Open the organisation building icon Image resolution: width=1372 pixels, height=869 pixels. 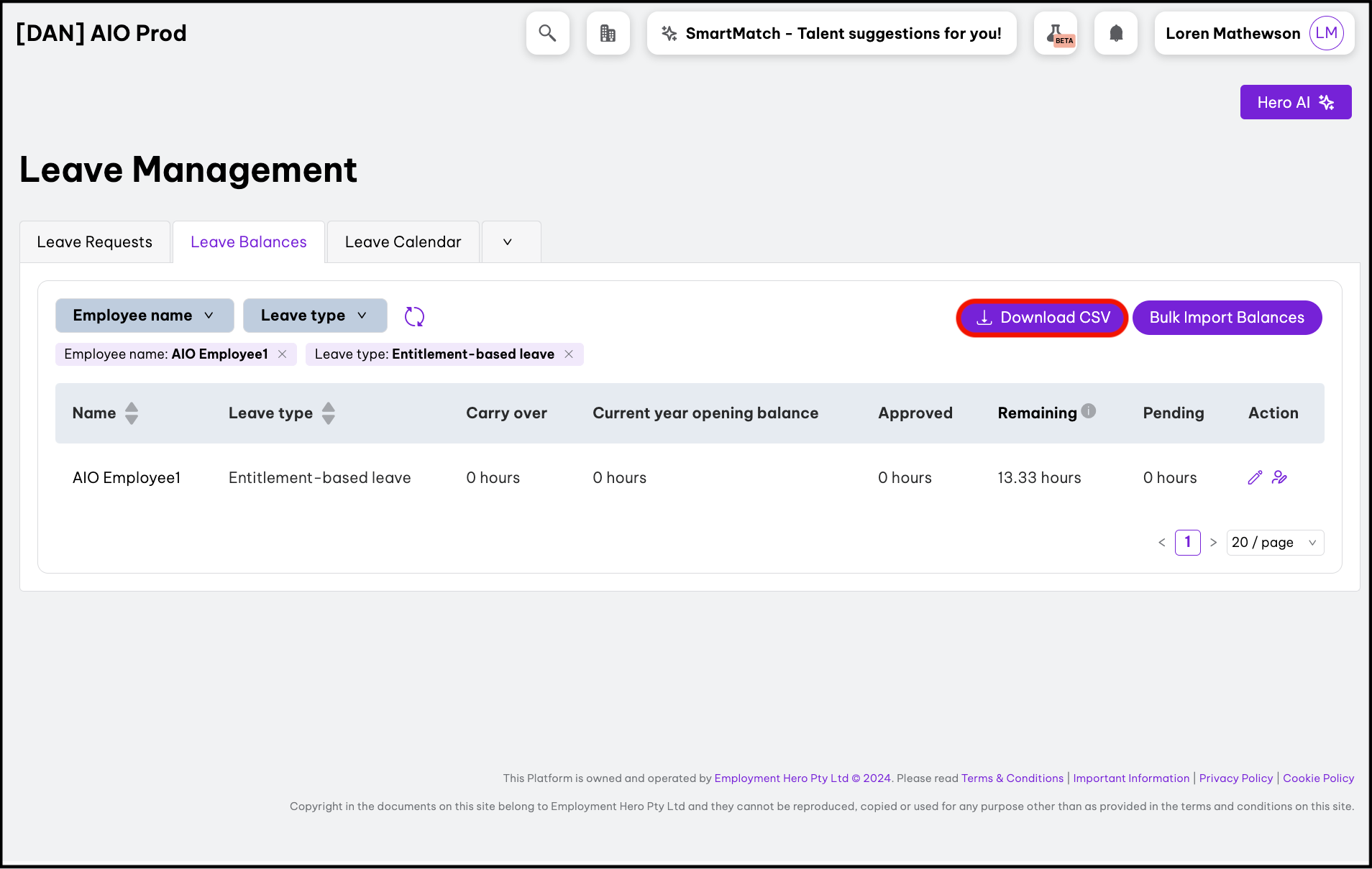[x=608, y=33]
